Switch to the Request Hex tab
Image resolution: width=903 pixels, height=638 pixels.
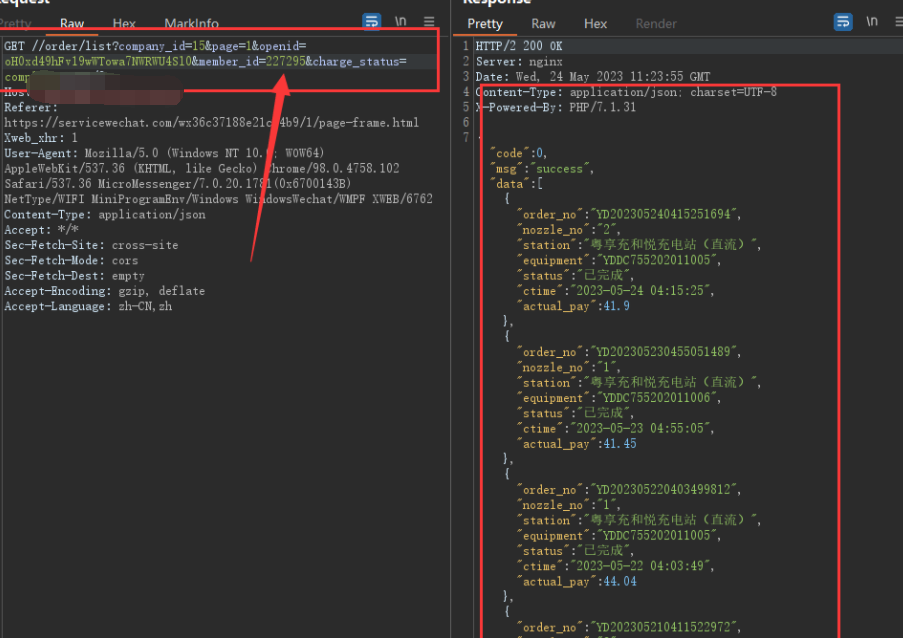(x=124, y=23)
